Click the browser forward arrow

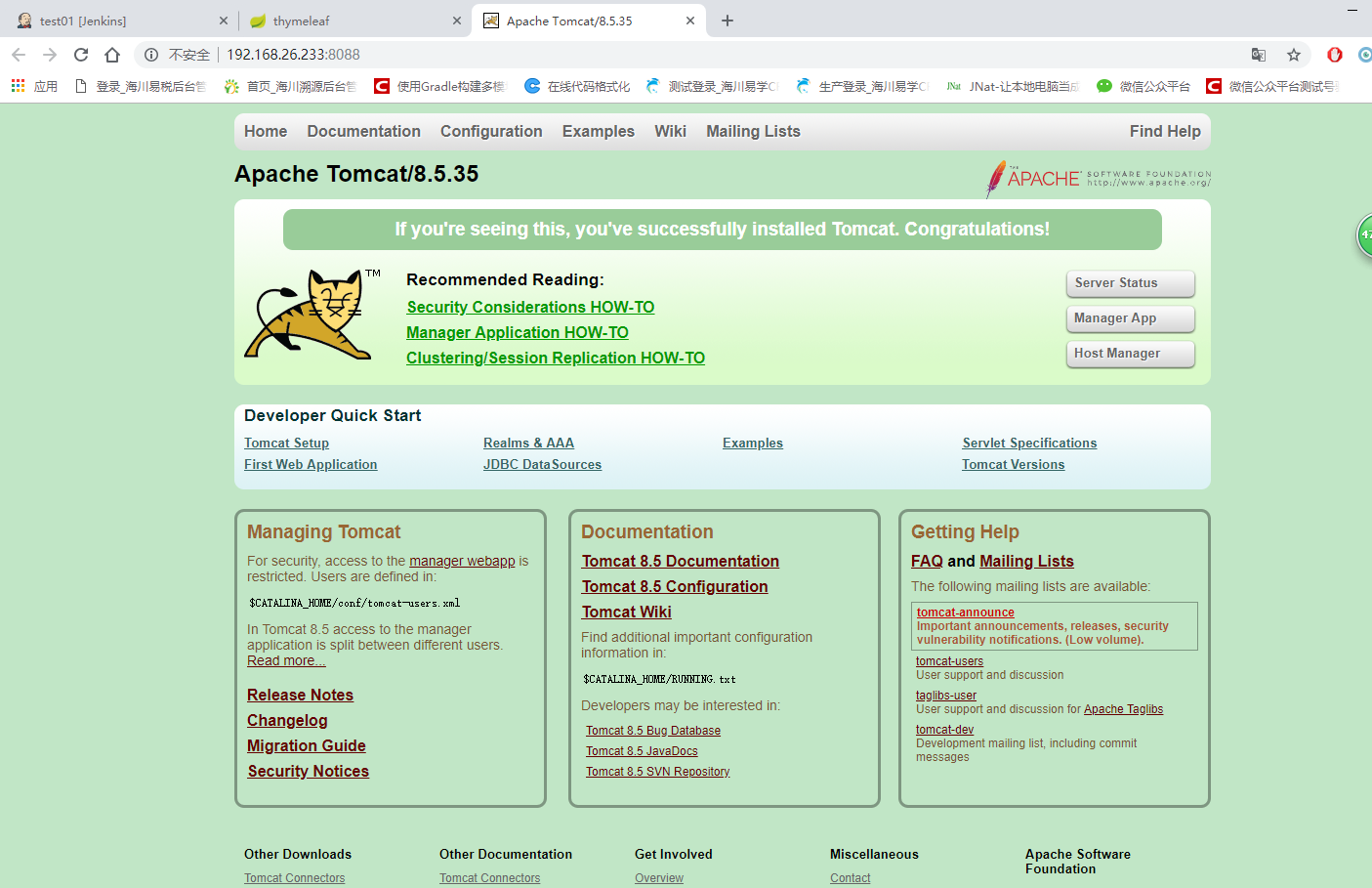pyautogui.click(x=50, y=55)
